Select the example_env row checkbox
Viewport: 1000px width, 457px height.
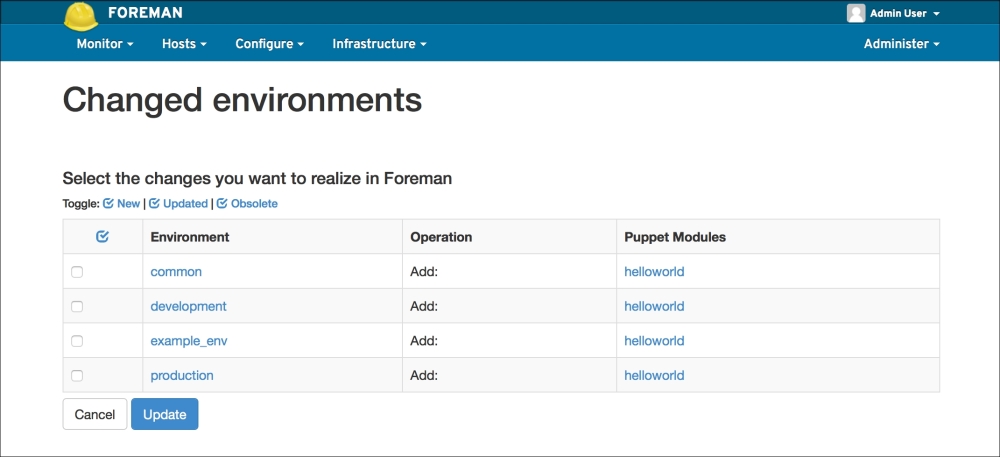[x=77, y=341]
